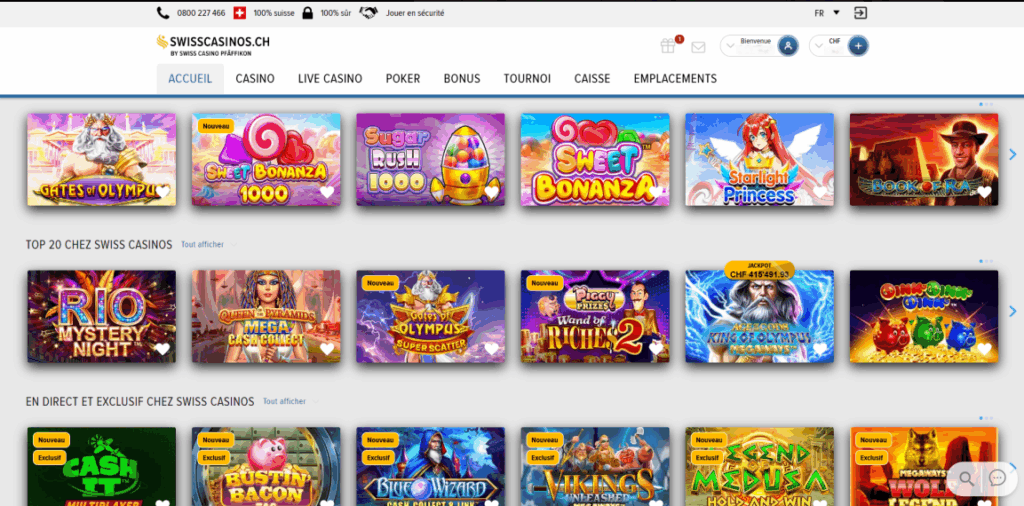The image size is (1024, 506).
Task: Click the plus deposit icon next to CHF
Action: [858, 46]
